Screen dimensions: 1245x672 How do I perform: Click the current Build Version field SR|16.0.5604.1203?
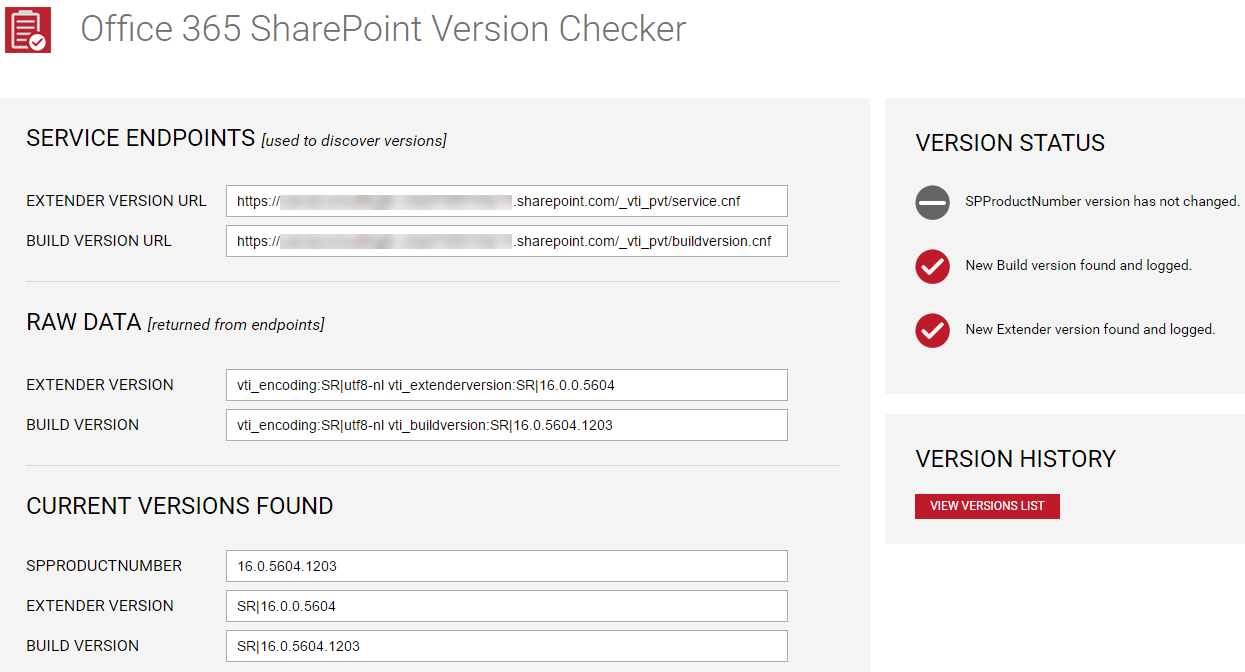pos(507,646)
